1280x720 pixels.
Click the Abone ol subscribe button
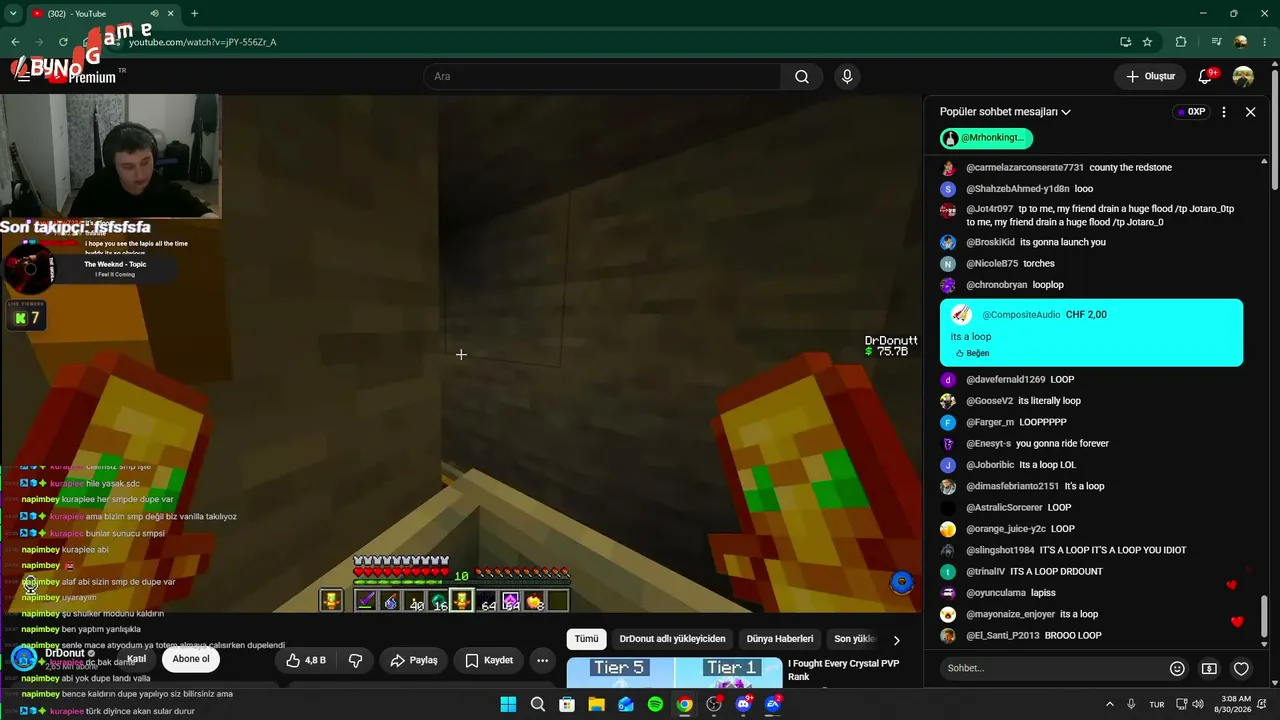(191, 659)
